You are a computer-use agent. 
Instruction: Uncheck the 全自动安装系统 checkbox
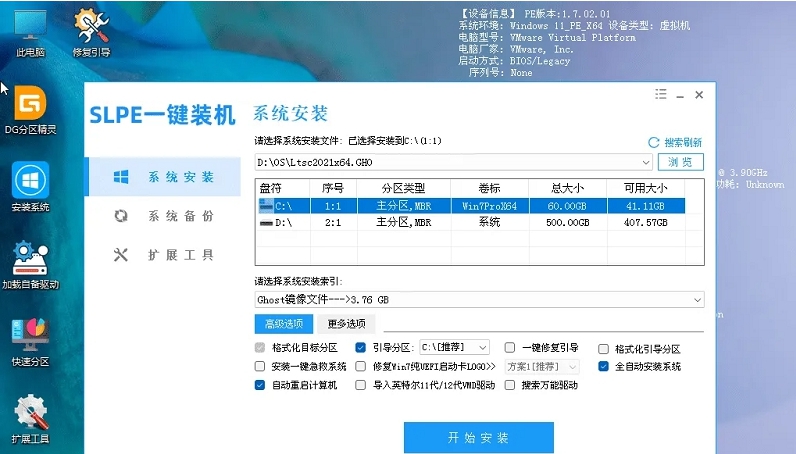pyautogui.click(x=603, y=366)
